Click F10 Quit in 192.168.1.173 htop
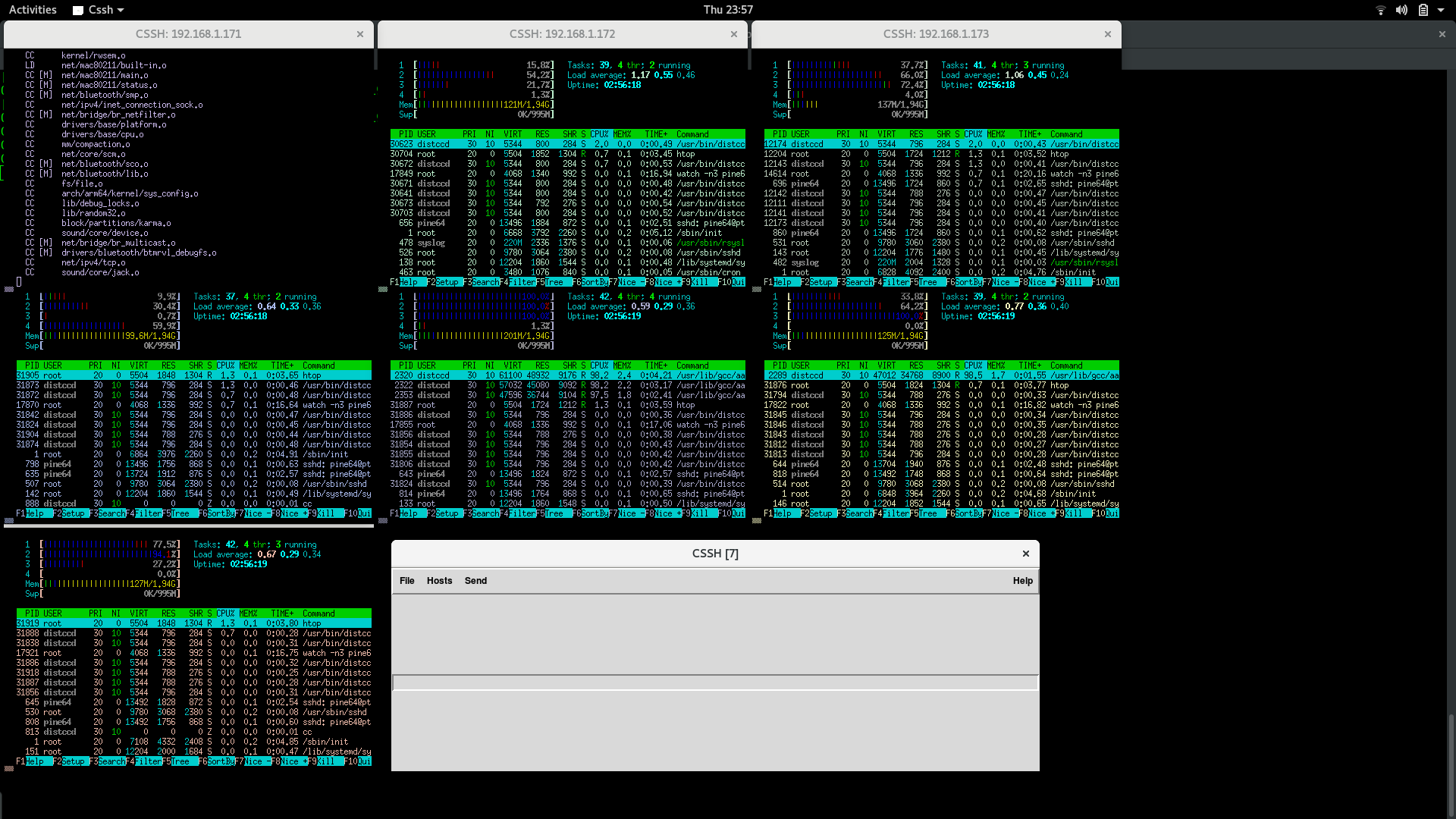This screenshot has height=819, width=1456. pos(1112,282)
